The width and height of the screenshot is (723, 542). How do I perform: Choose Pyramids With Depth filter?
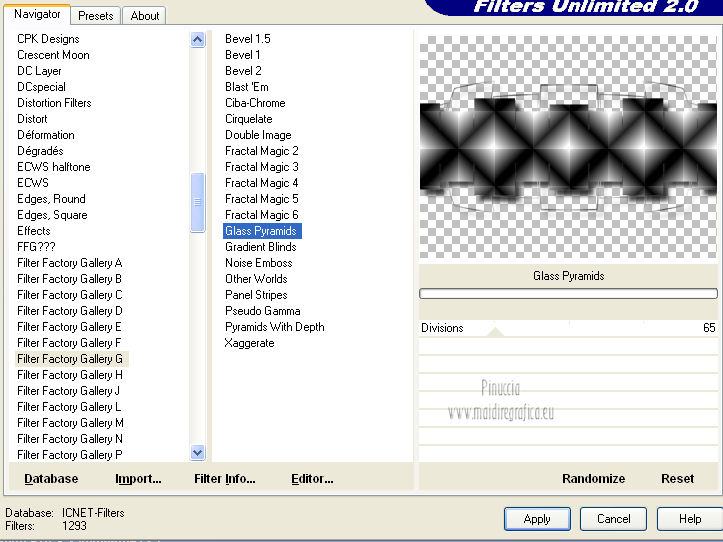[x=274, y=327]
